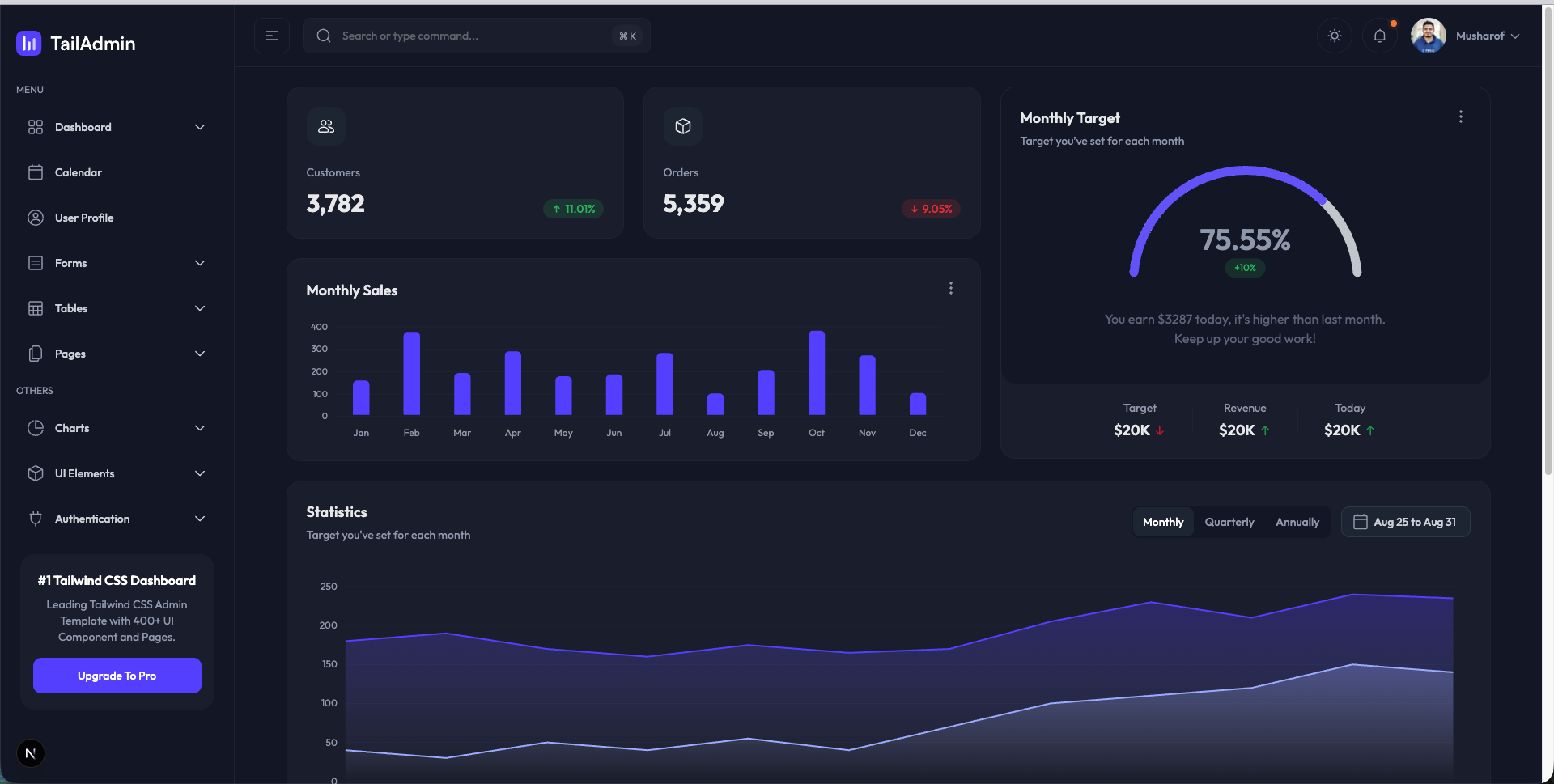Expand the Pages menu chevron
1554x784 pixels.
(x=200, y=354)
